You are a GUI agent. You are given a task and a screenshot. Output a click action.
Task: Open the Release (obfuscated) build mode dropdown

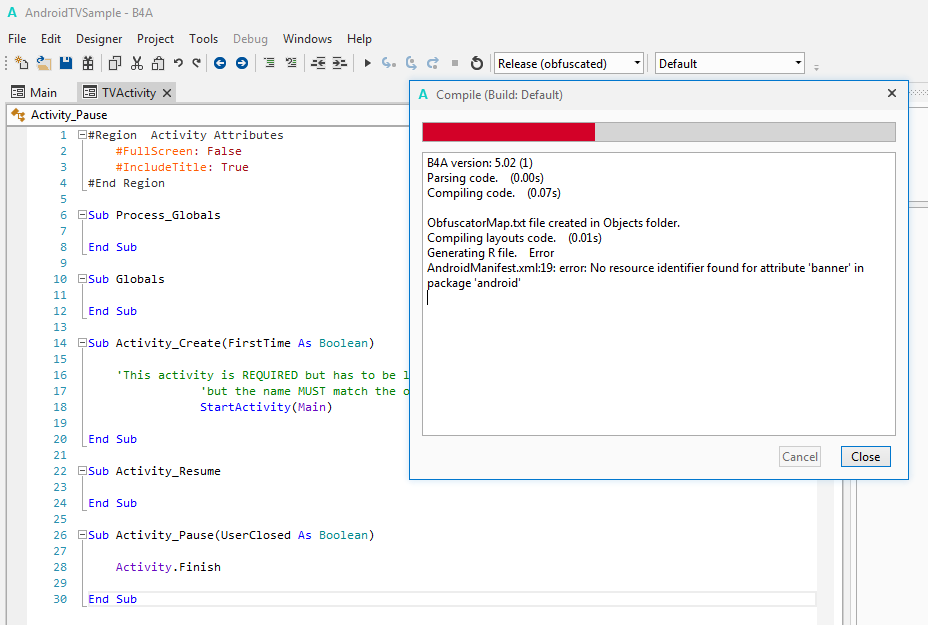click(569, 63)
